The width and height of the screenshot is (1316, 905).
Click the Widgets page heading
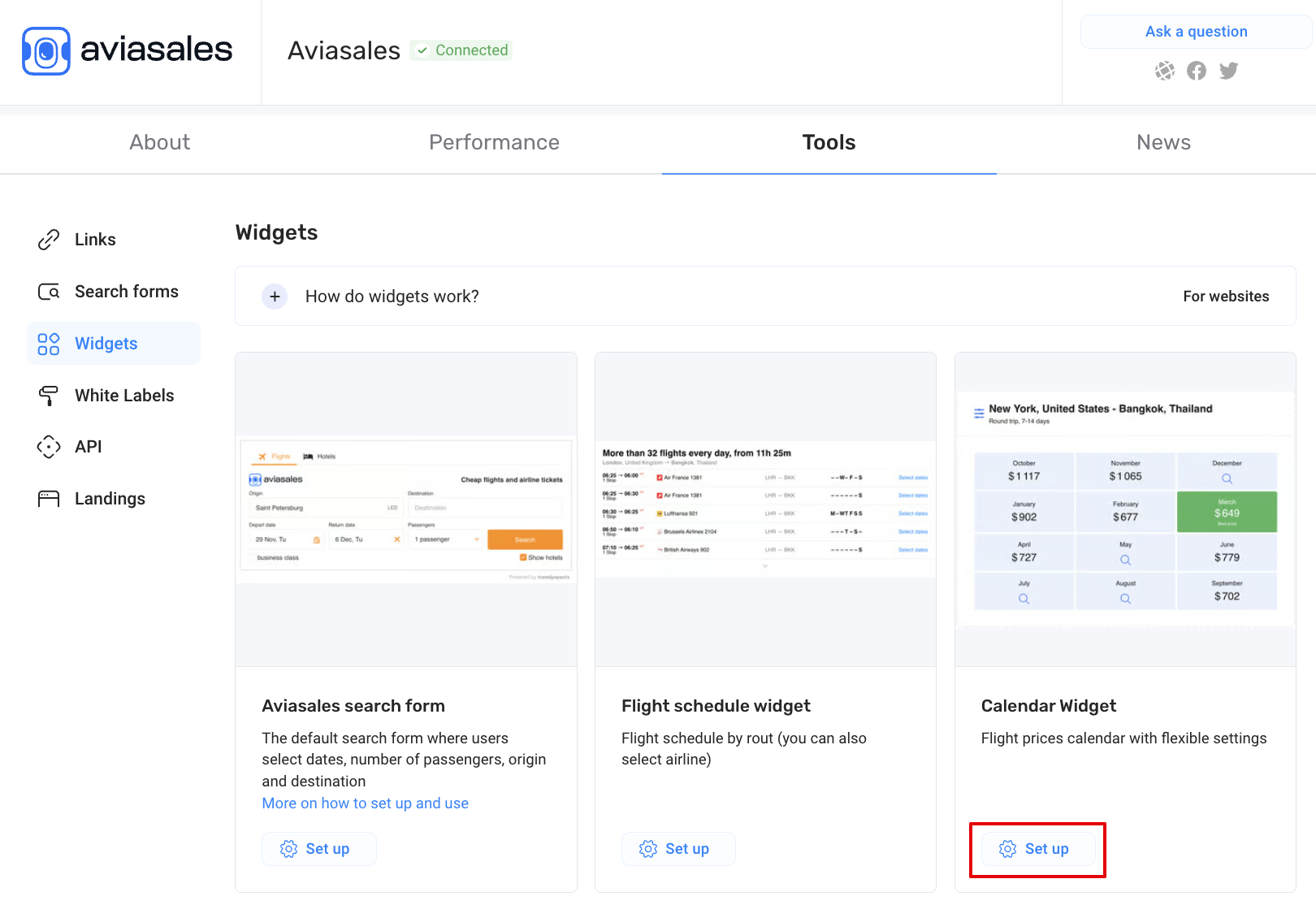277,232
